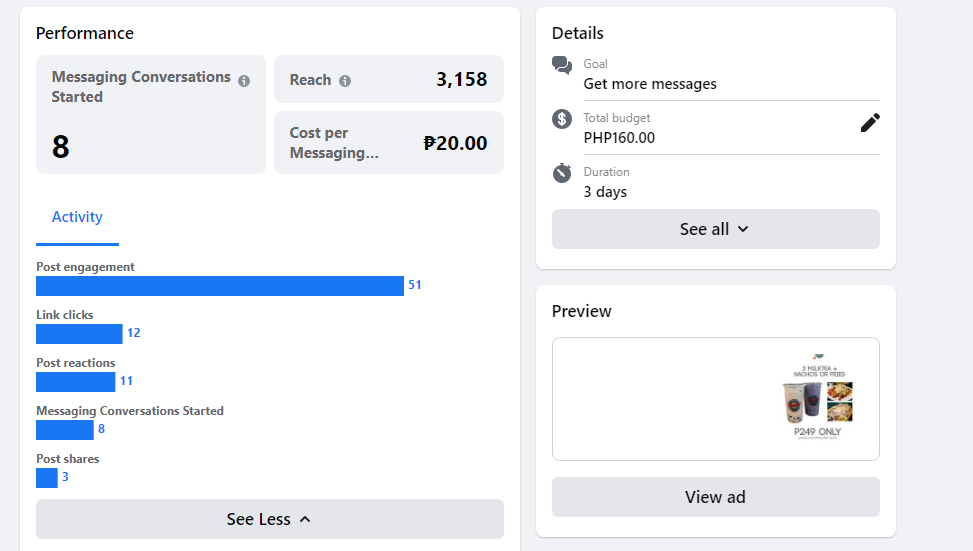Viewport: 973px width, 551px height.
Task: Click the Post shares bar
Action: coord(47,478)
